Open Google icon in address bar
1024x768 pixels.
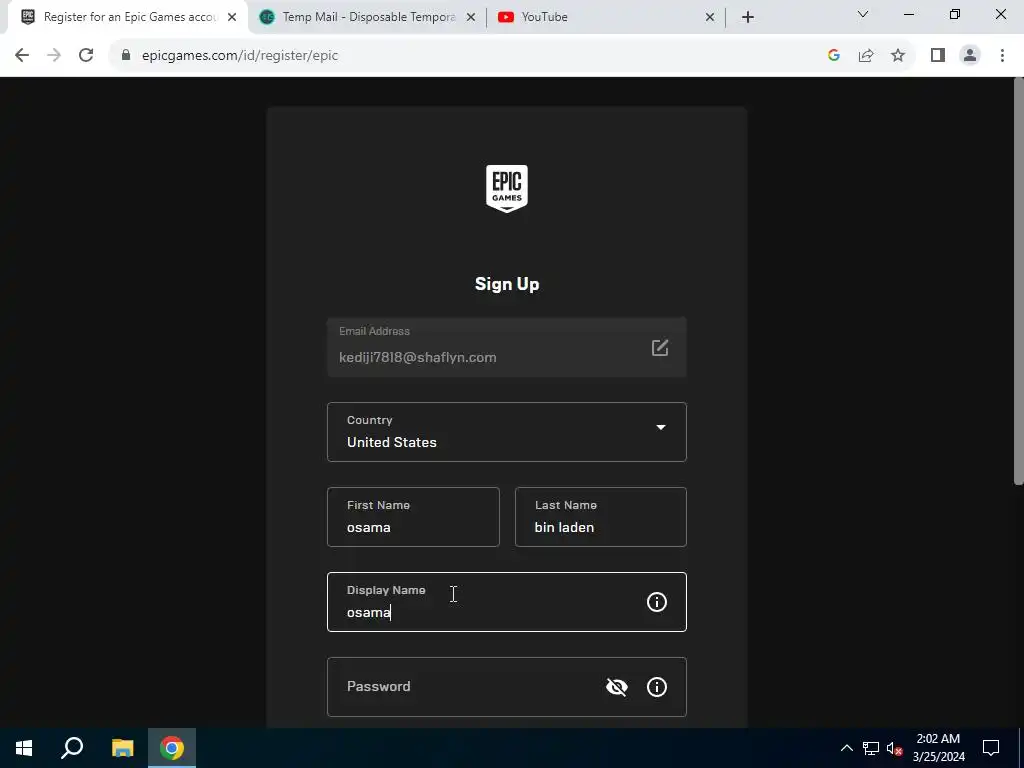coord(833,55)
